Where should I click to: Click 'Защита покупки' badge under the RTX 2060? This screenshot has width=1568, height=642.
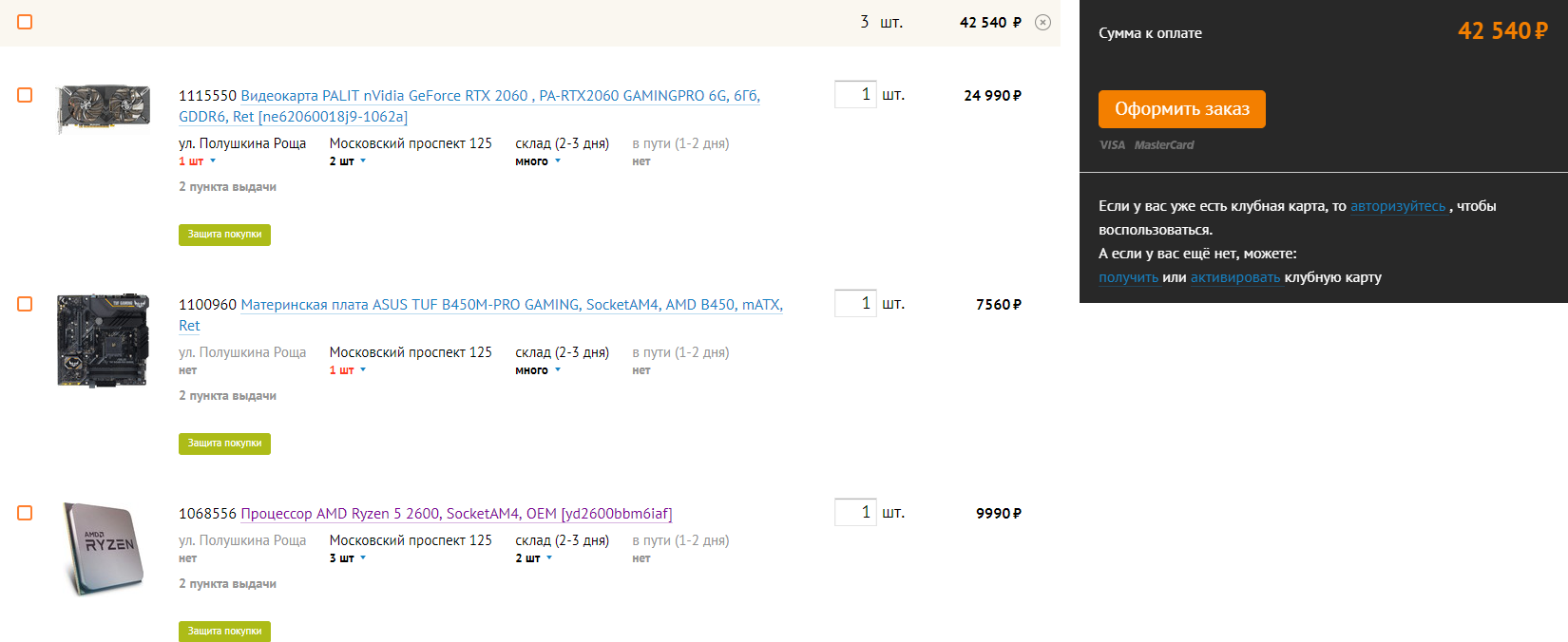224,235
